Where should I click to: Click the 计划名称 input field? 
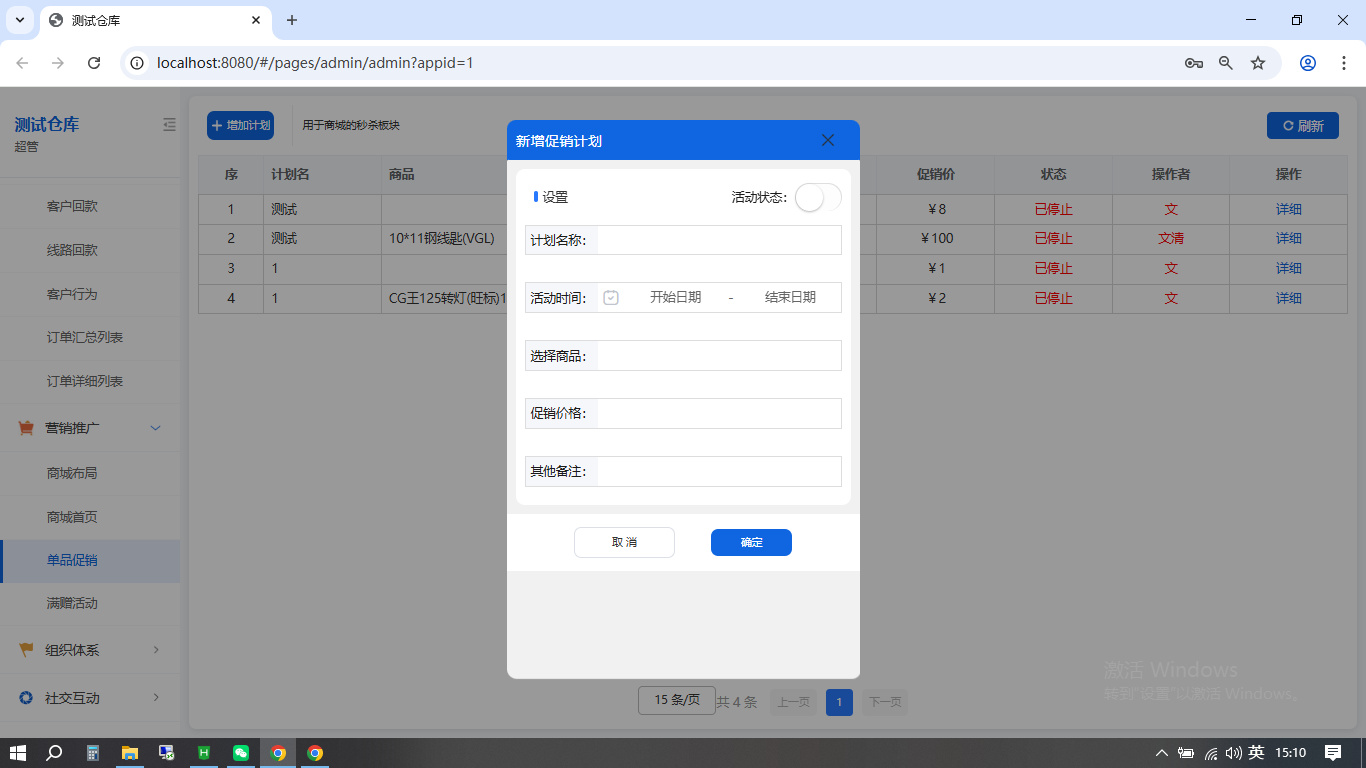(x=718, y=240)
